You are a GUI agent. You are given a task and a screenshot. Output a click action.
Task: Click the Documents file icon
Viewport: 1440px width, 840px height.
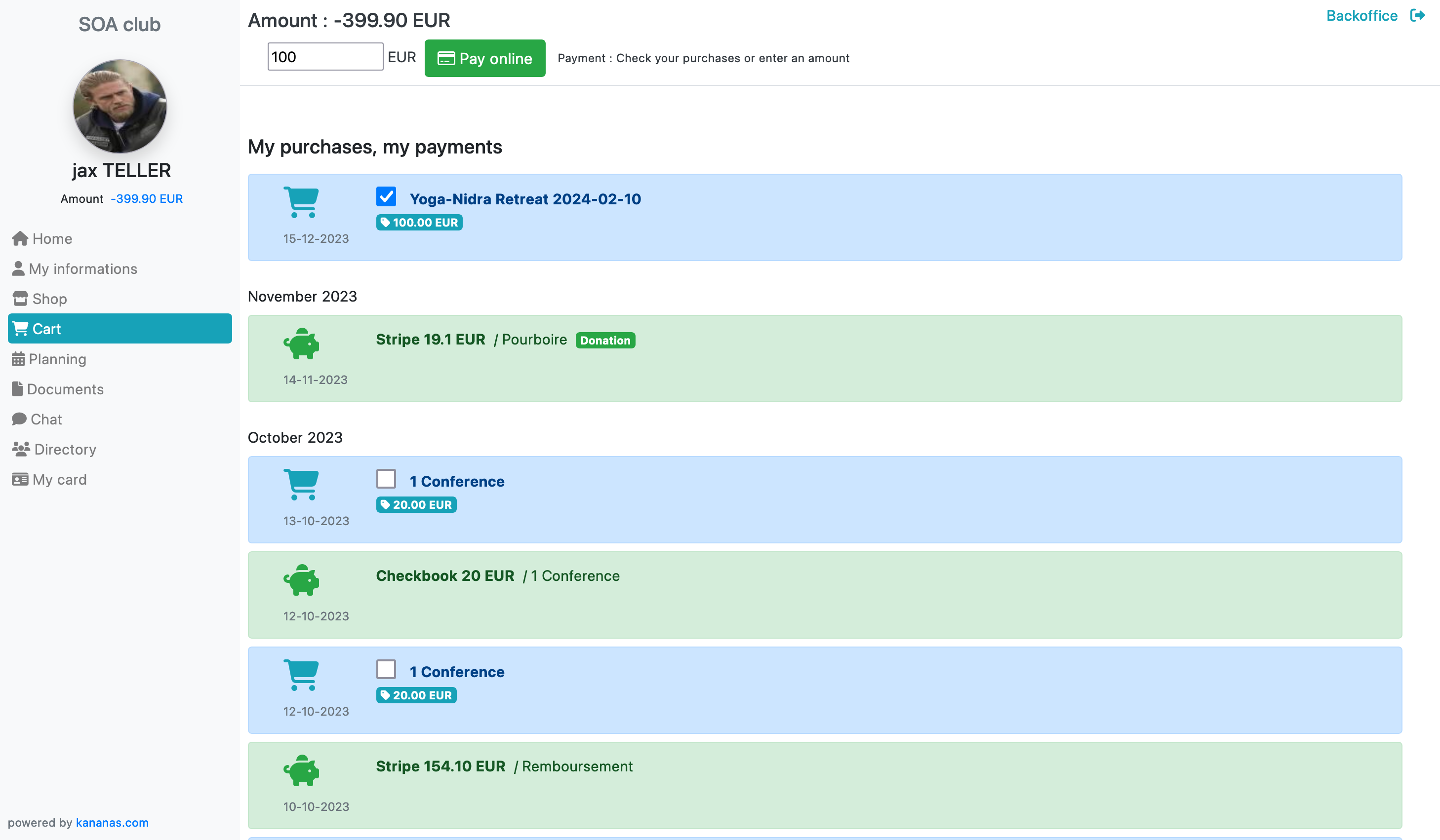coord(17,389)
